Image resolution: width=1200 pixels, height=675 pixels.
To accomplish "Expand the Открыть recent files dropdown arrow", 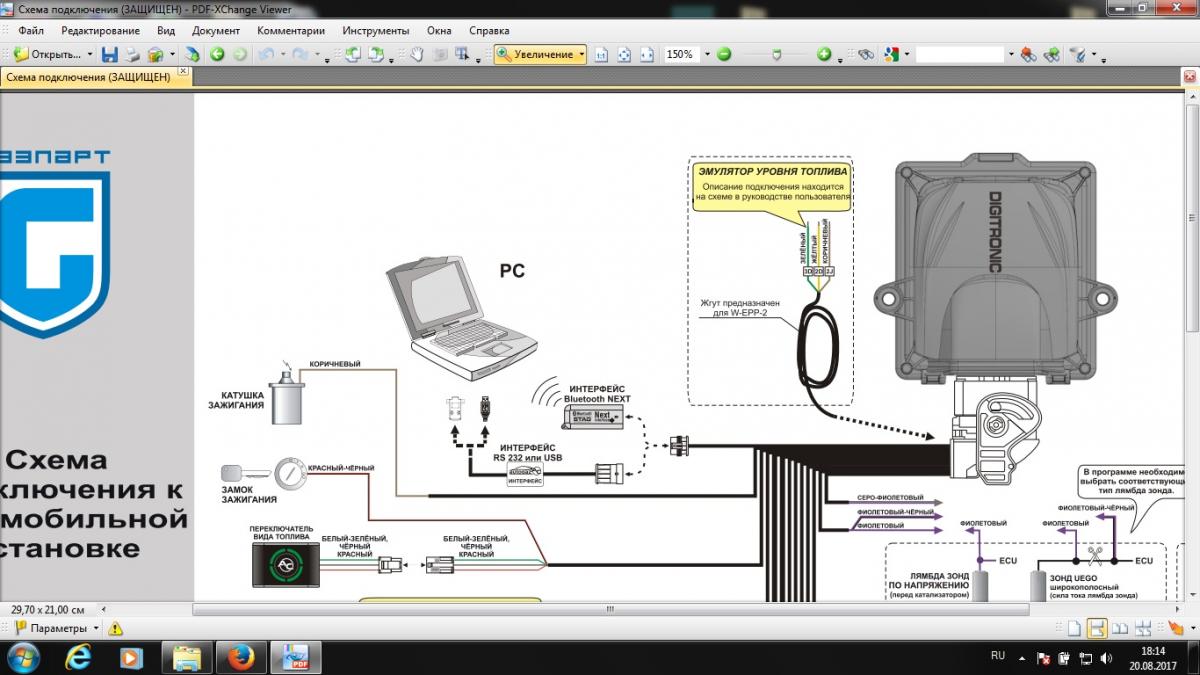I will coord(90,54).
